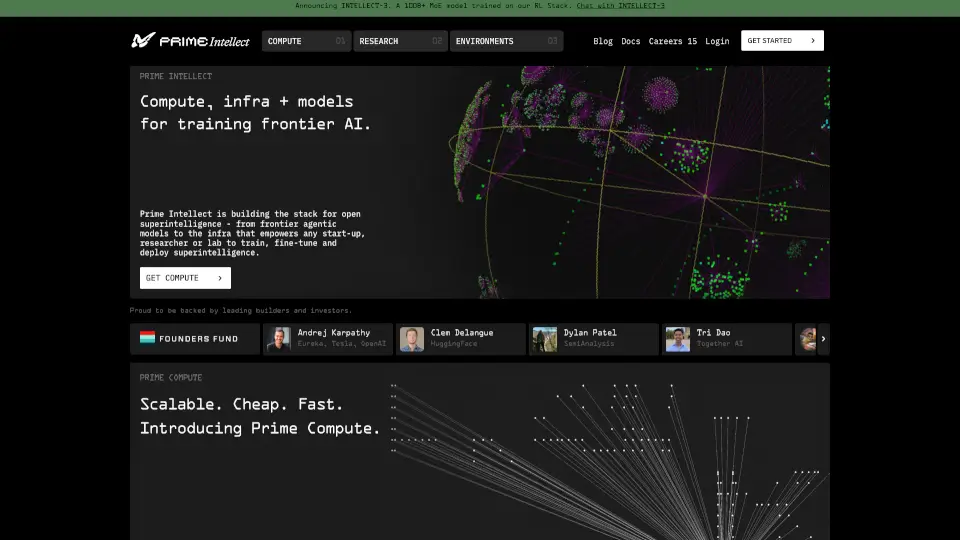Image resolution: width=960 pixels, height=540 pixels.
Task: Select the partially visible last investor card
Action: coord(806,339)
